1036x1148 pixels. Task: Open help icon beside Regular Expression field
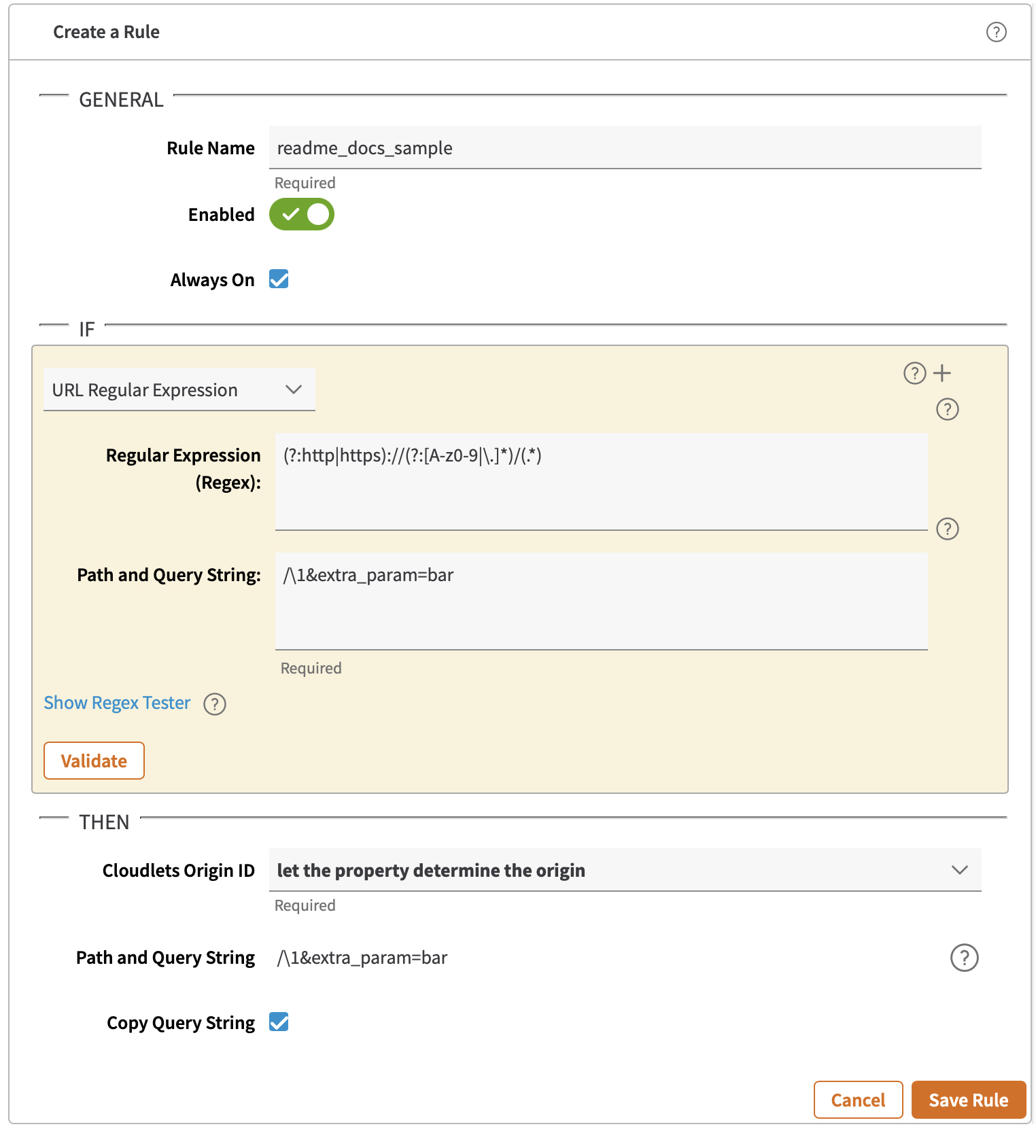pyautogui.click(x=947, y=409)
